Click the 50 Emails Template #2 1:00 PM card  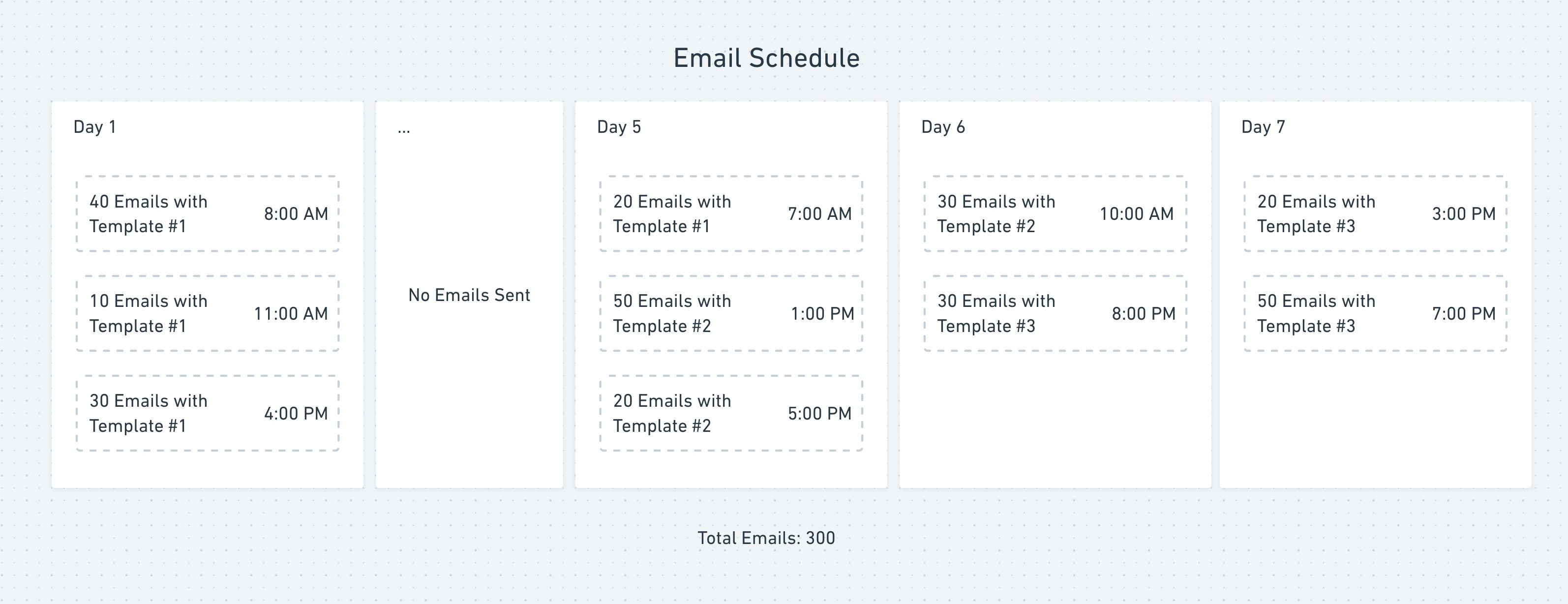pyautogui.click(x=731, y=314)
